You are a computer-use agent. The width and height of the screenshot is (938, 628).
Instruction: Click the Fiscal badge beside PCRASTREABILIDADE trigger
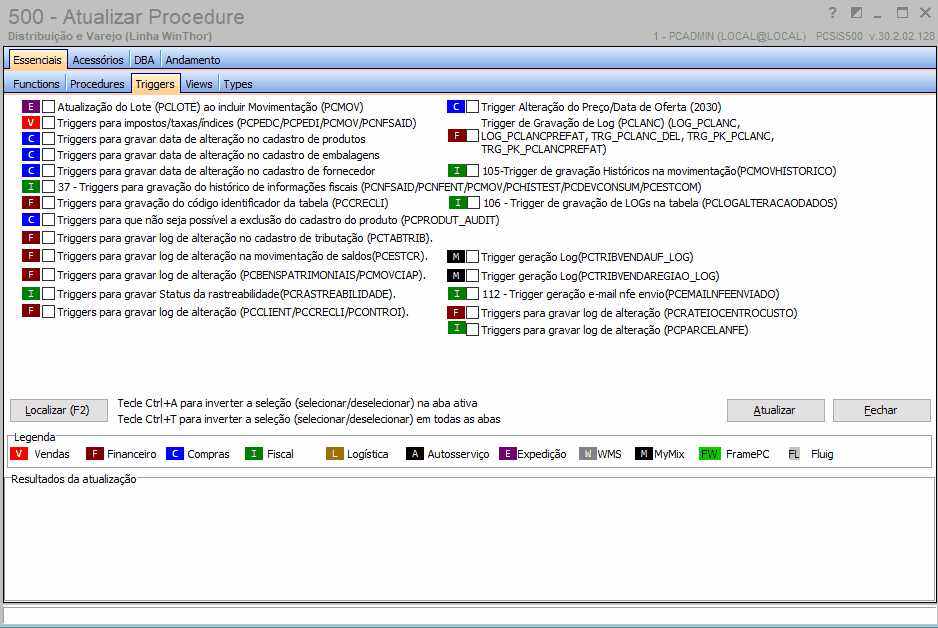coord(31,294)
